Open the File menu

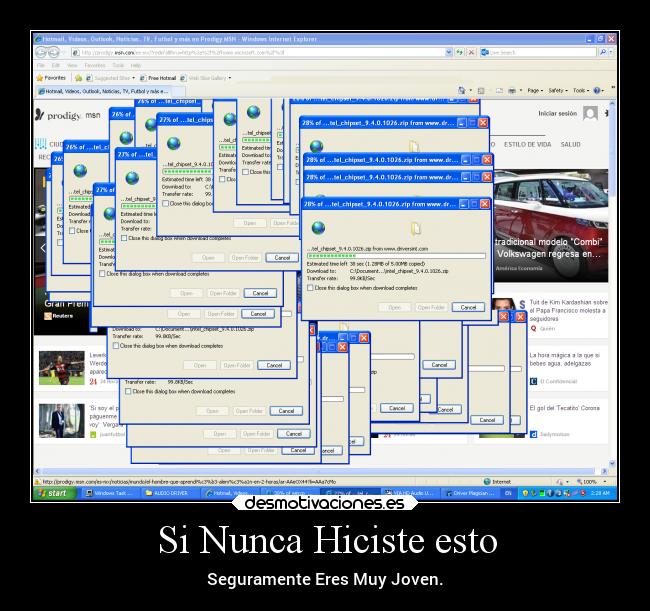[x=41, y=65]
